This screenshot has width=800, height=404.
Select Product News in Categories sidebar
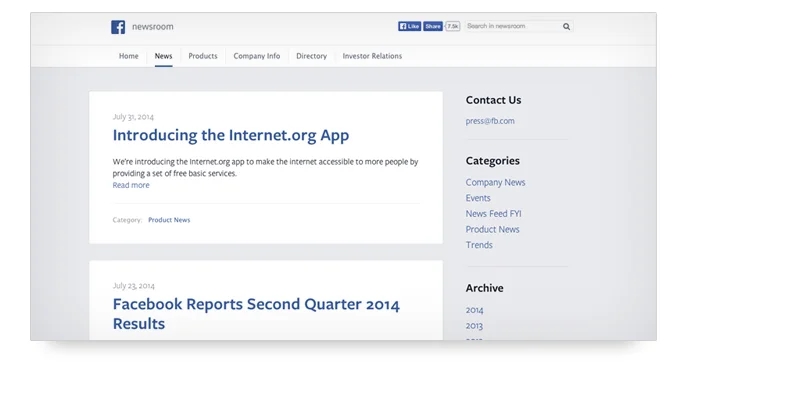(492, 230)
